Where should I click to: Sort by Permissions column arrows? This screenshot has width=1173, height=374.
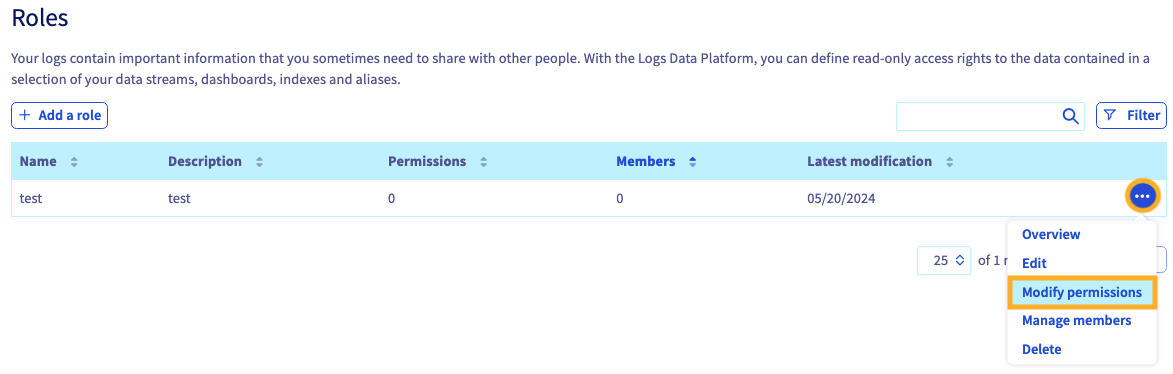click(484, 162)
